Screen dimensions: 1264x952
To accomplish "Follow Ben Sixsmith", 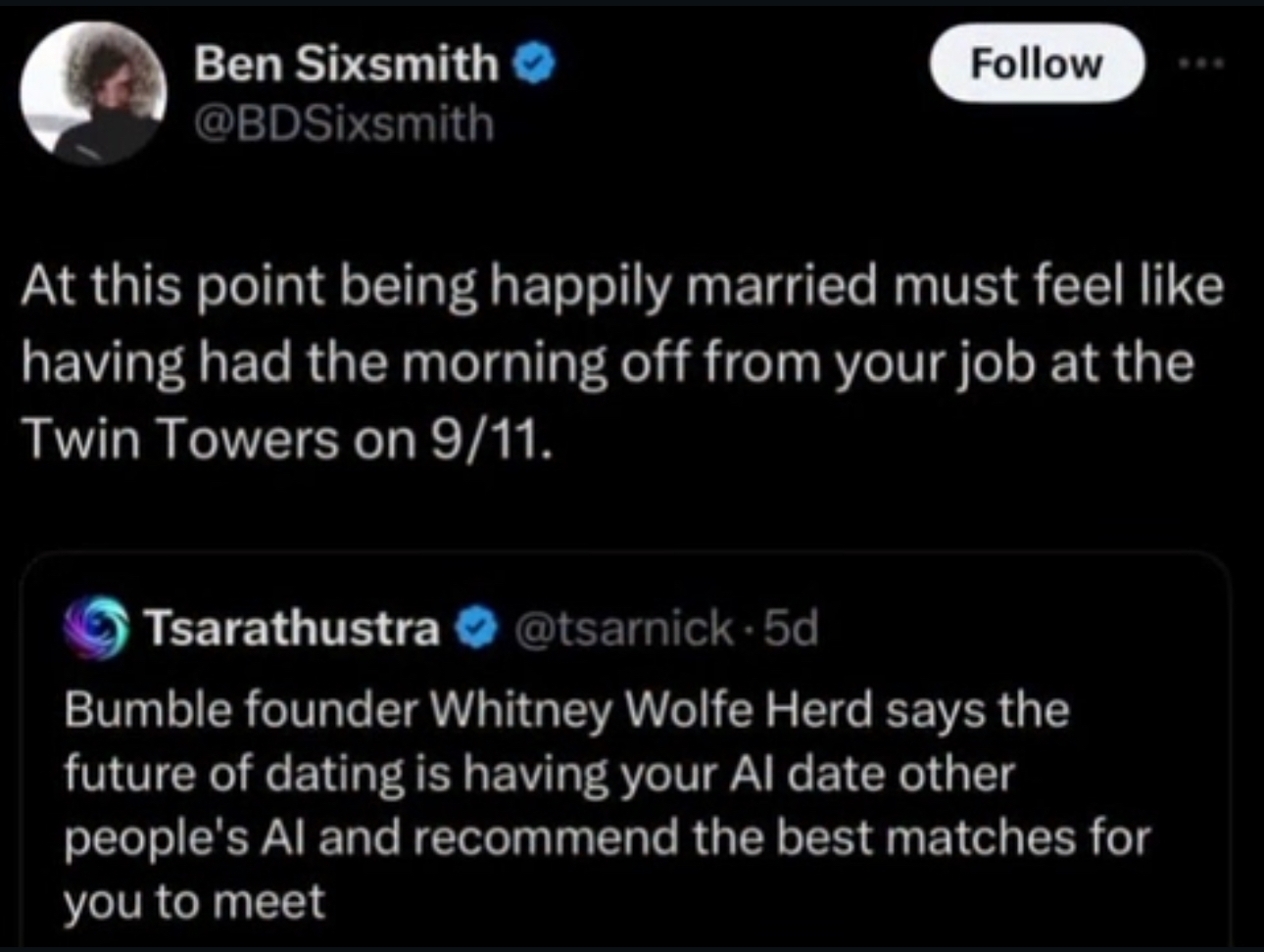I will [1036, 64].
